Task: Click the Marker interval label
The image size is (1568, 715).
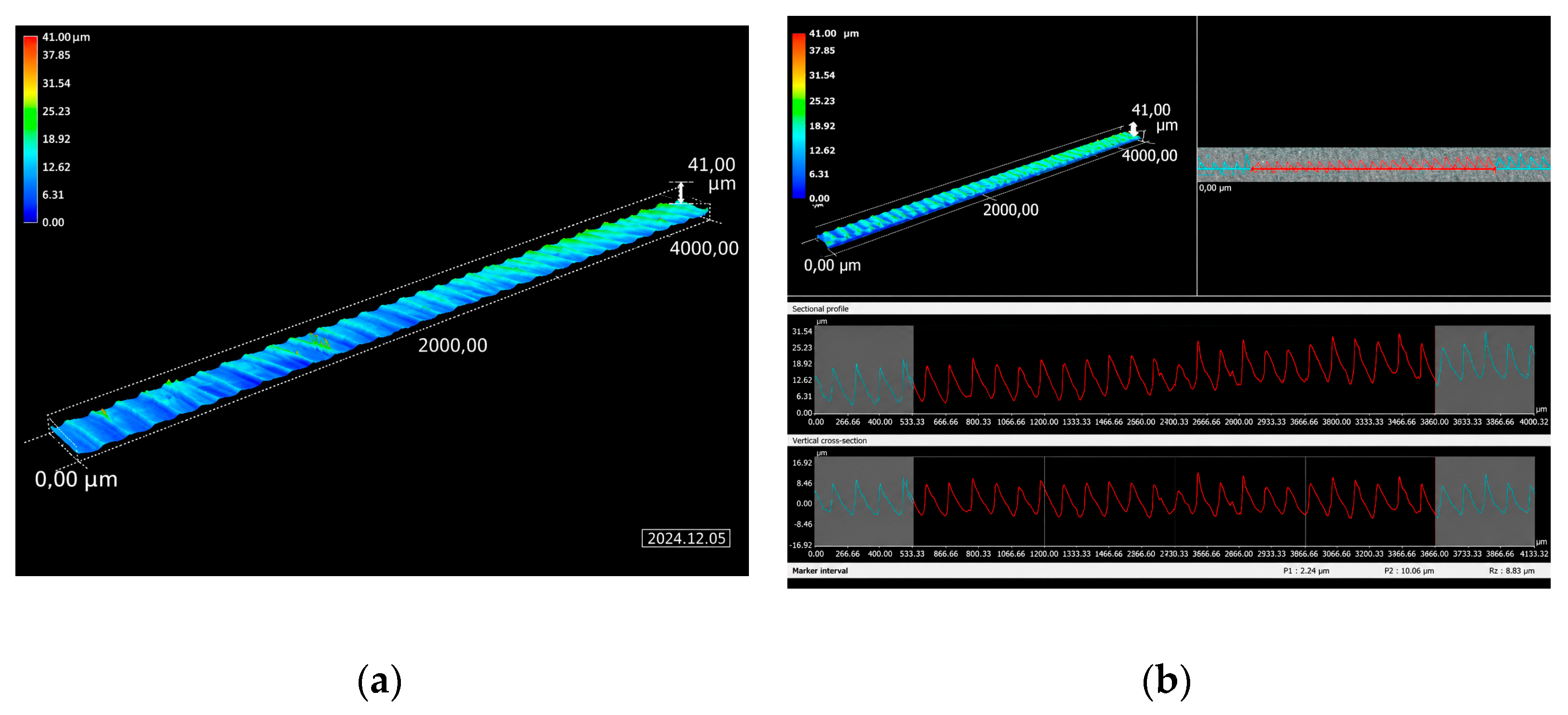Action: tap(819, 571)
